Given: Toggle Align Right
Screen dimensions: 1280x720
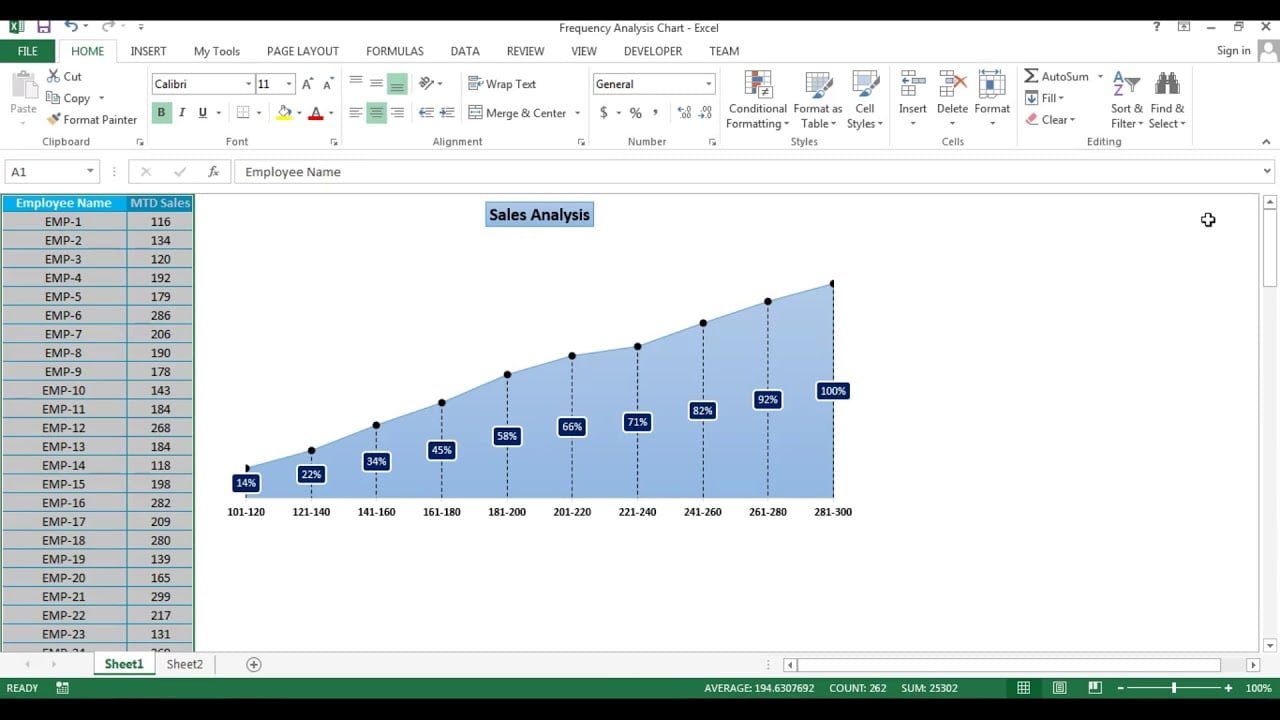Looking at the screenshot, I should (x=397, y=113).
